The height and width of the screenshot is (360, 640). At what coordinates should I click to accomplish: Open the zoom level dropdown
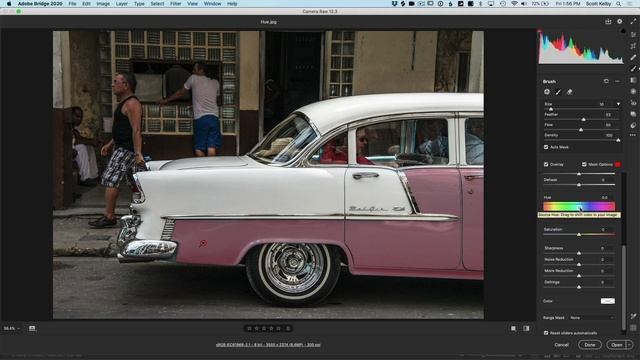tap(11, 328)
